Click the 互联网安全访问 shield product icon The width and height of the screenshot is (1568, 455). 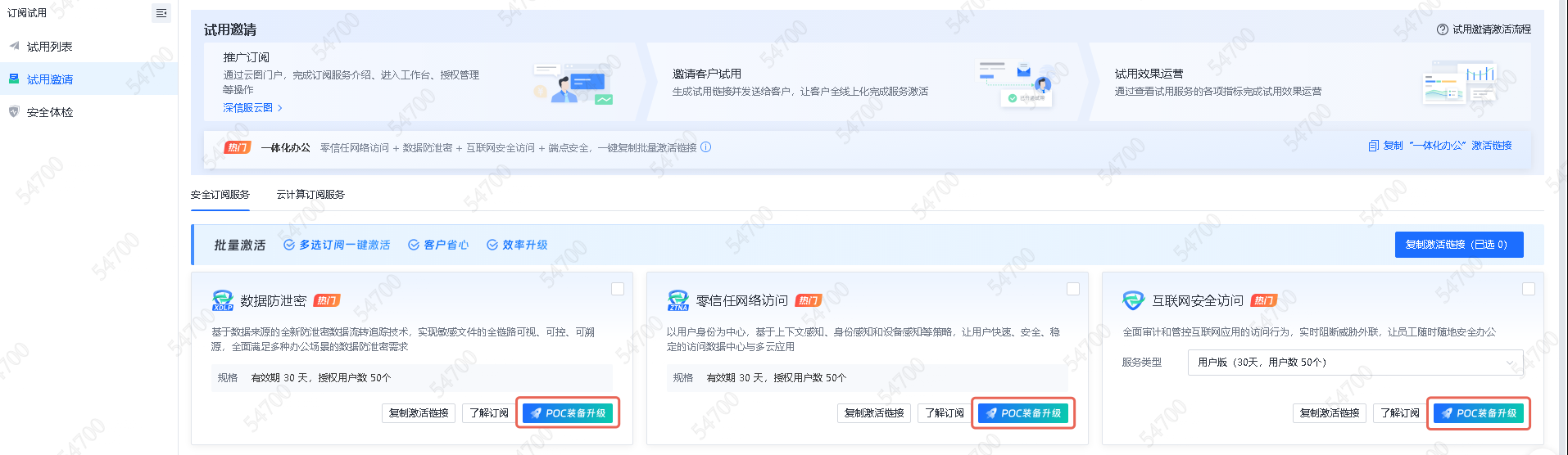coord(1133,300)
